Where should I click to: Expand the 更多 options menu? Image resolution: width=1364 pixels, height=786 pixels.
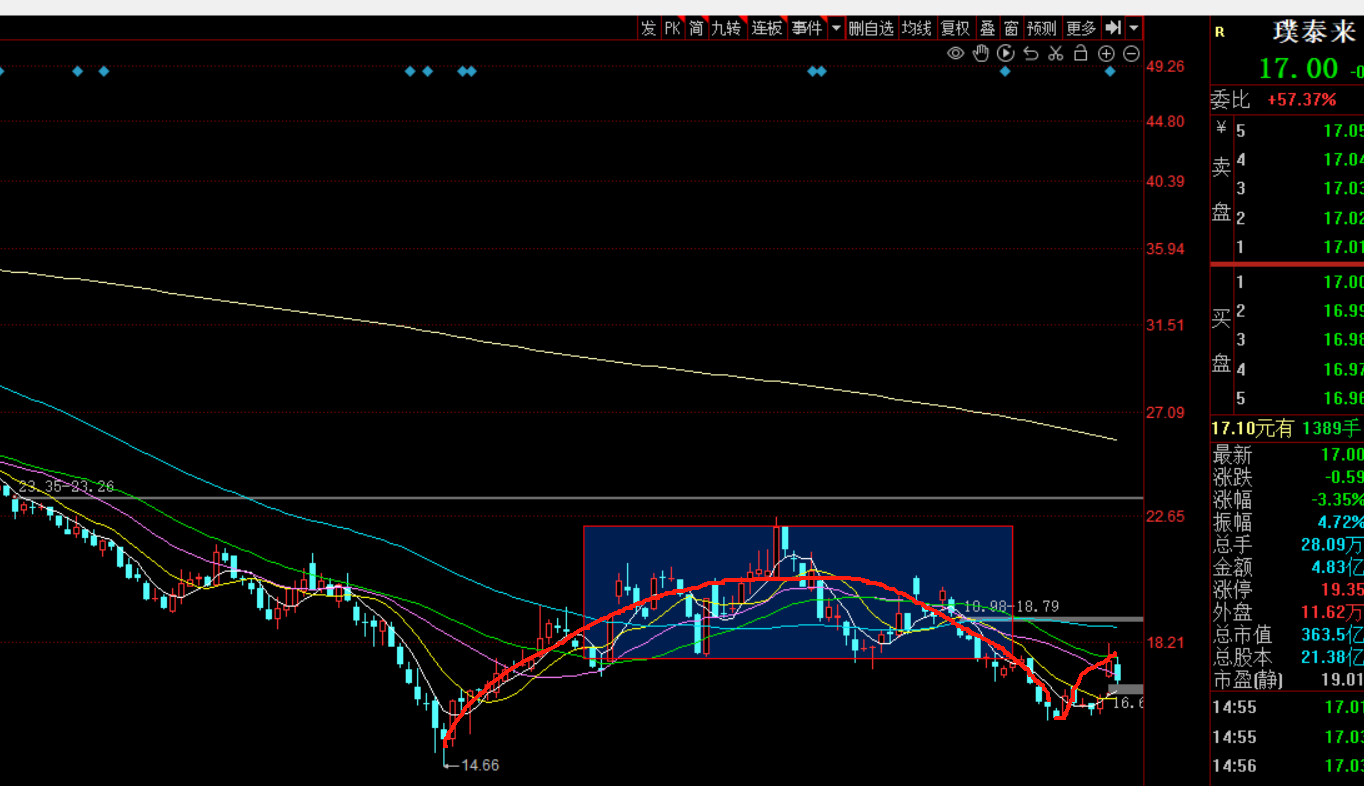click(1081, 28)
